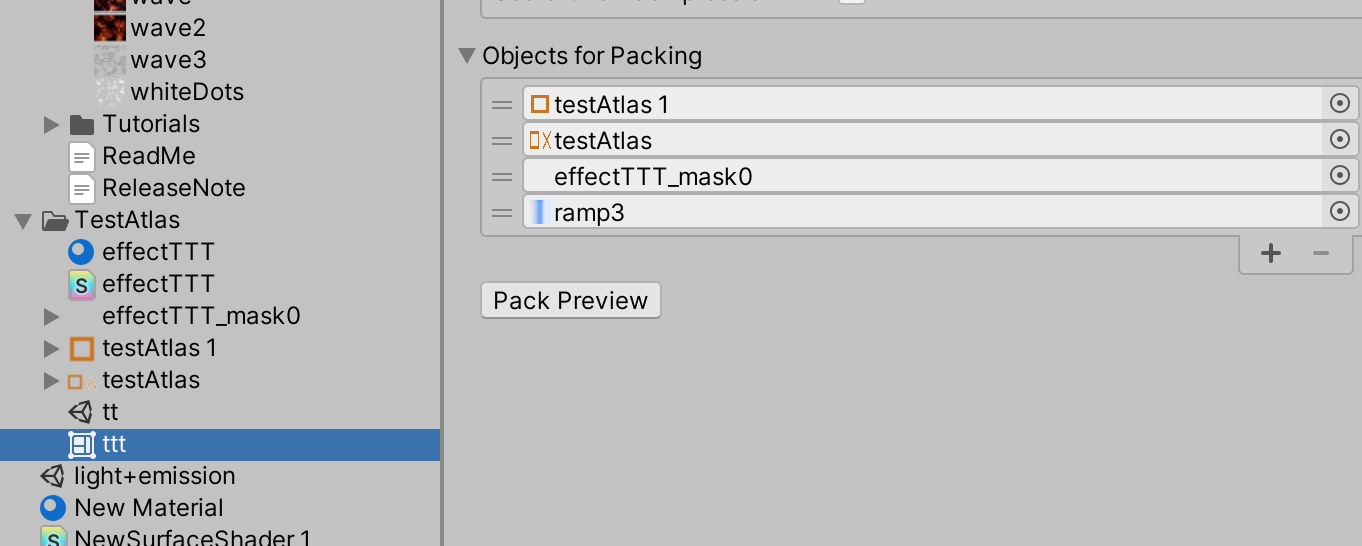Expand the Tutorials folder
Image resolution: width=1362 pixels, height=546 pixels.
coord(52,125)
